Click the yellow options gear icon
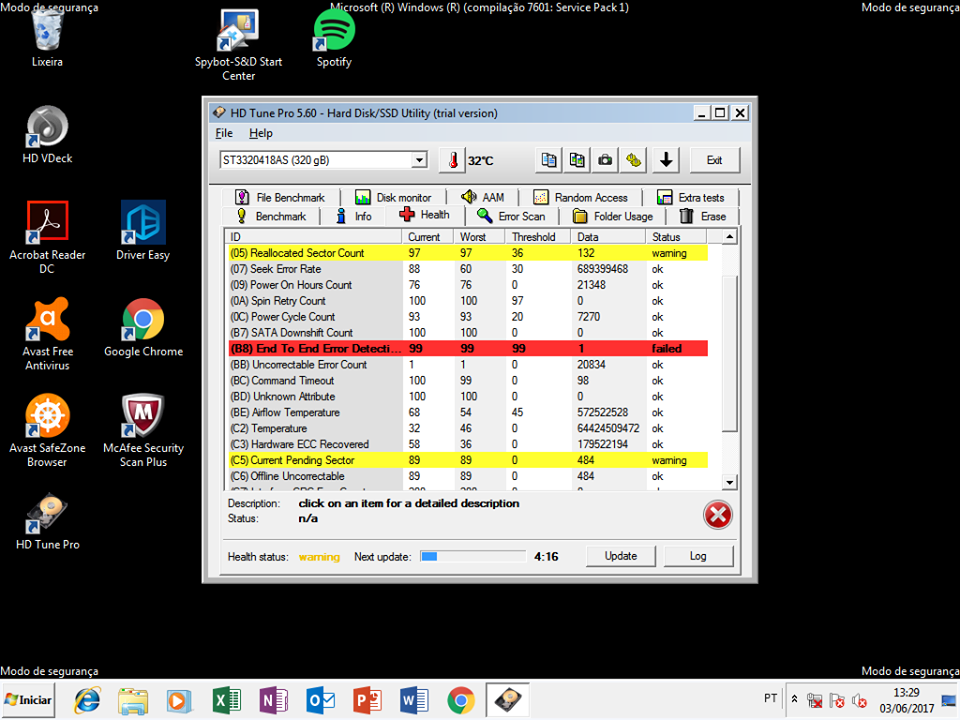Screen dimensions: 960x720 (x=633, y=160)
